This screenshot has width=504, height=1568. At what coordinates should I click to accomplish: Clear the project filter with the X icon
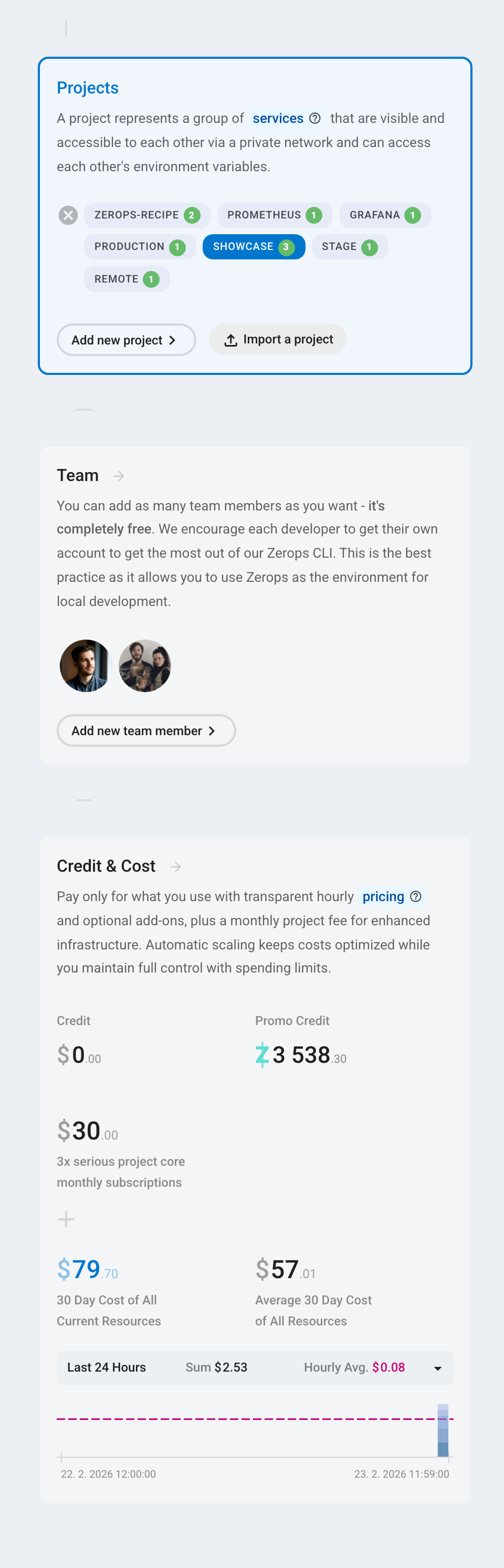tap(68, 215)
